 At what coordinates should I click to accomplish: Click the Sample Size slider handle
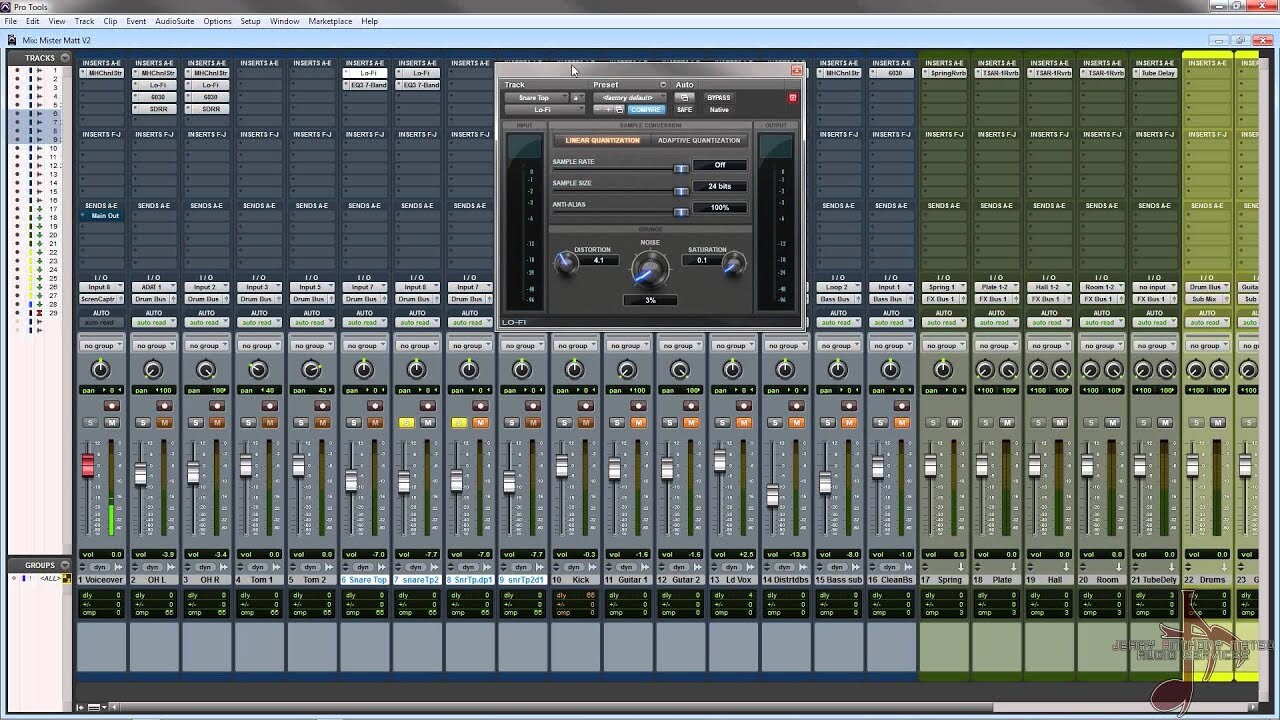pos(681,190)
